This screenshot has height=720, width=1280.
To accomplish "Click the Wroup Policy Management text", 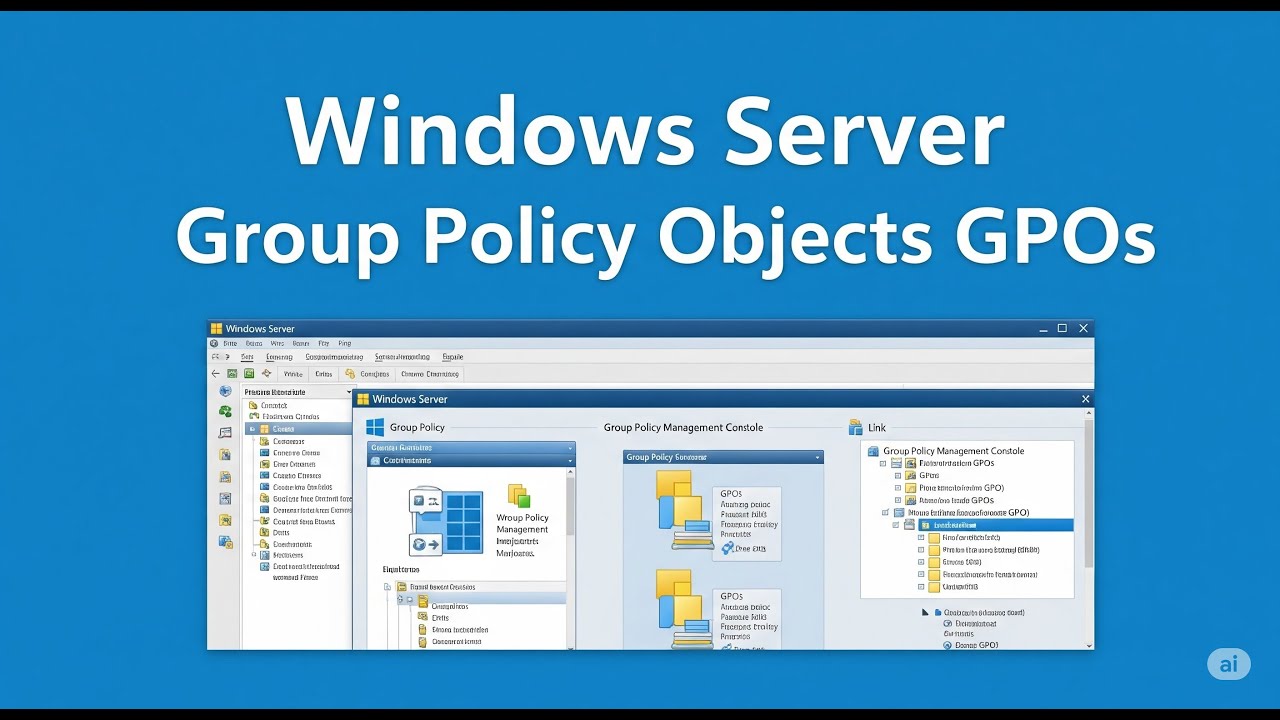I will [522, 524].
